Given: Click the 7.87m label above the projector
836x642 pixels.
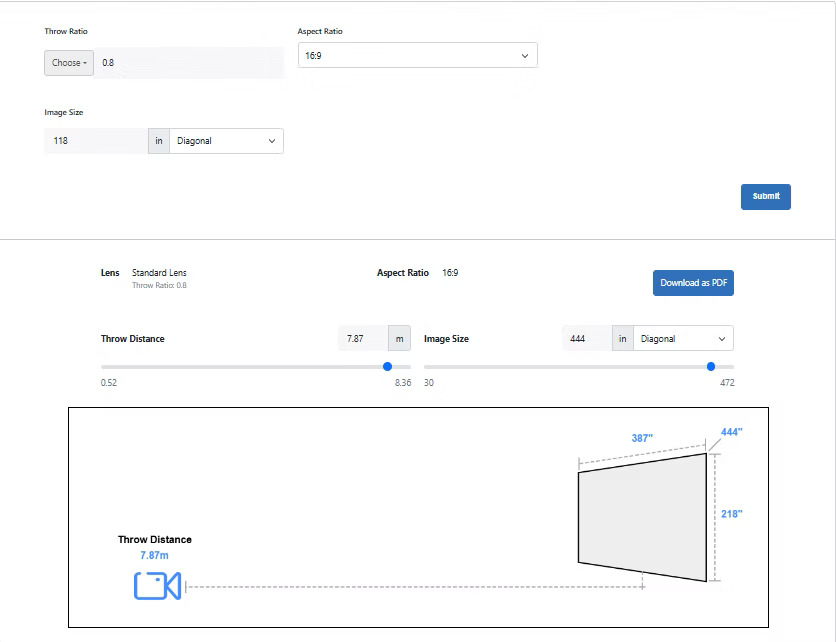Looking at the screenshot, I should pos(154,555).
